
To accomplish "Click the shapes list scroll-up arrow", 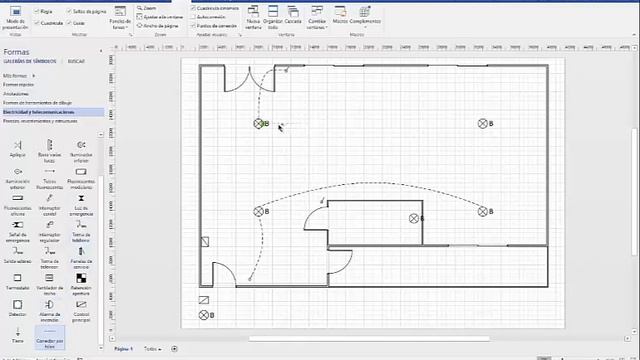I will pos(101,134).
